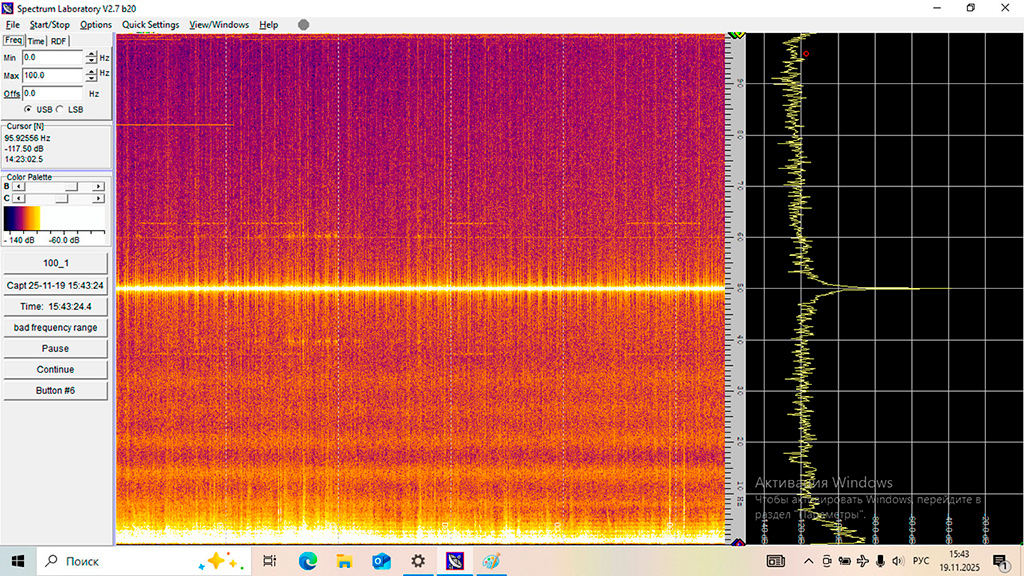The width and height of the screenshot is (1024, 576).
Task: Open File Explorer from the taskbar
Action: coord(344,561)
